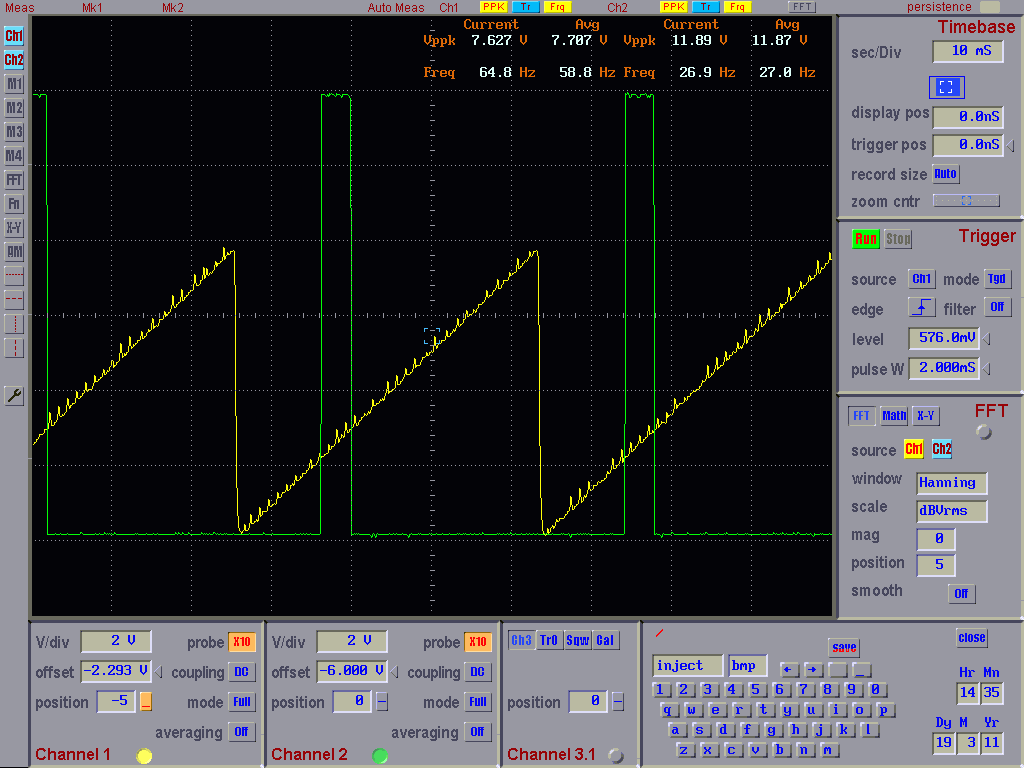Open the Mk2 marker menu
Viewport: 1024px width, 768px height.
coord(173,8)
